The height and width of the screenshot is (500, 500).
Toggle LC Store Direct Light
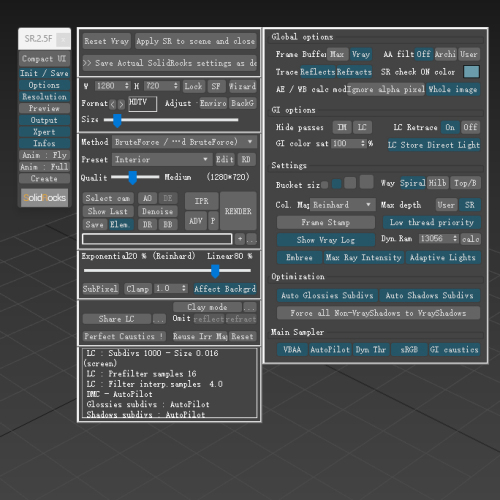434,145
